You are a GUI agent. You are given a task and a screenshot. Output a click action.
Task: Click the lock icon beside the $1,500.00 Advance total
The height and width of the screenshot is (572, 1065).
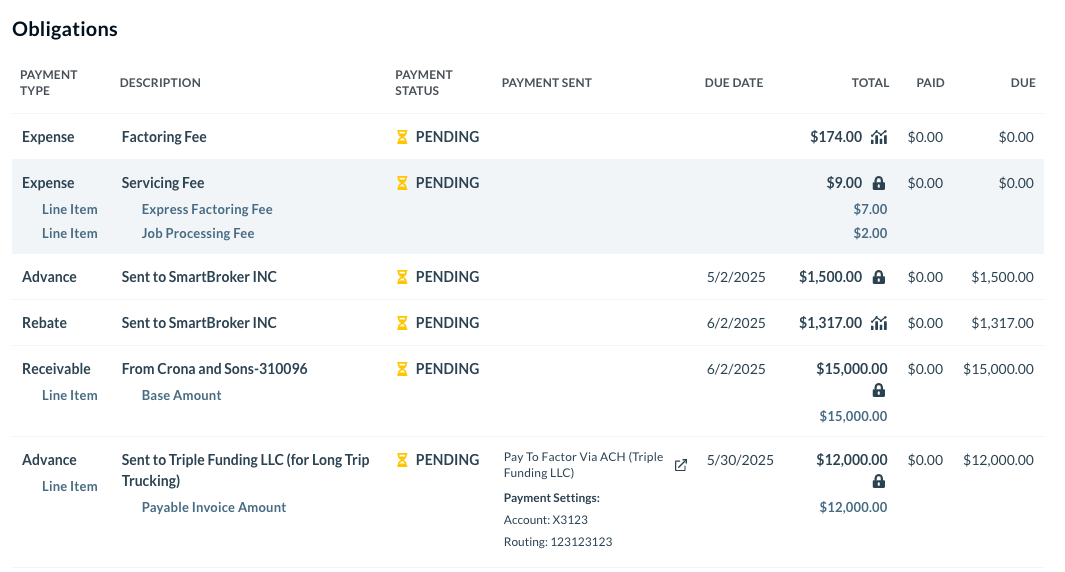tap(879, 277)
